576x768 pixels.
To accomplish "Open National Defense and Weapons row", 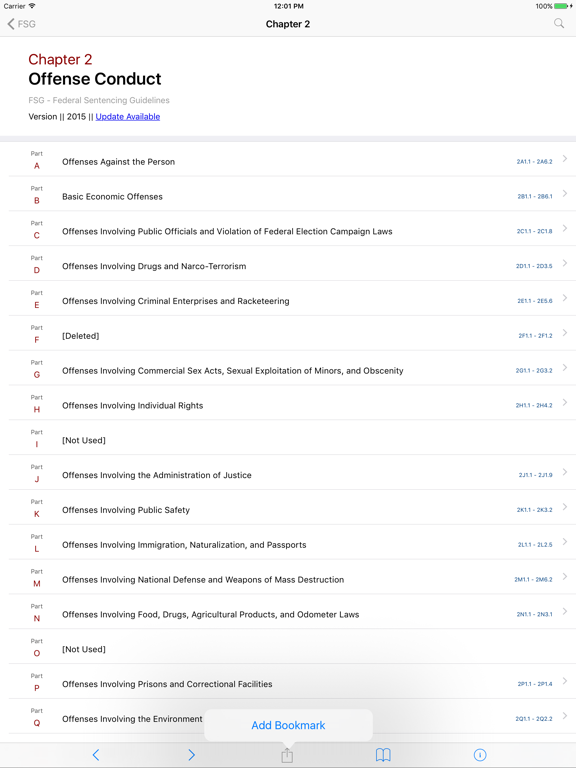I will (x=288, y=576).
